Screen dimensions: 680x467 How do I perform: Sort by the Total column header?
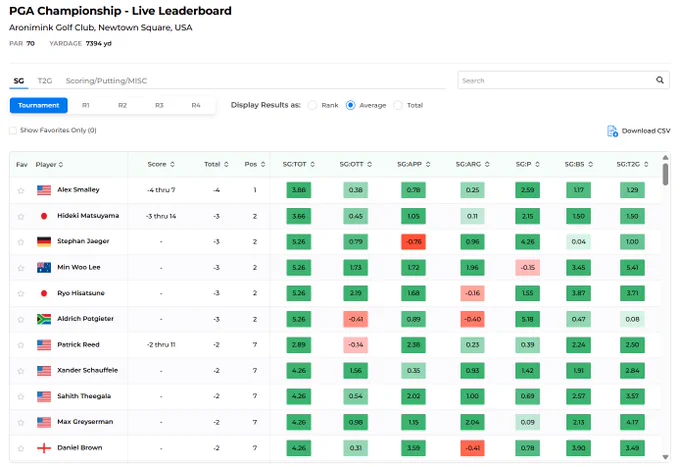[216, 164]
